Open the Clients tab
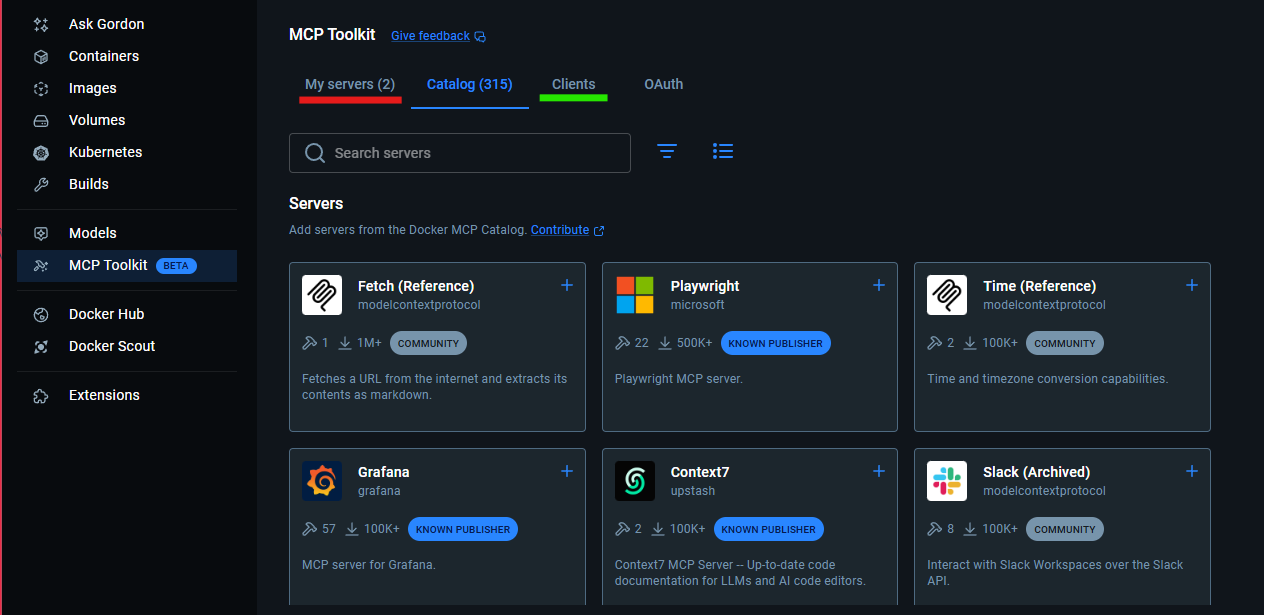Screen dimensions: 1264x615 click(574, 84)
